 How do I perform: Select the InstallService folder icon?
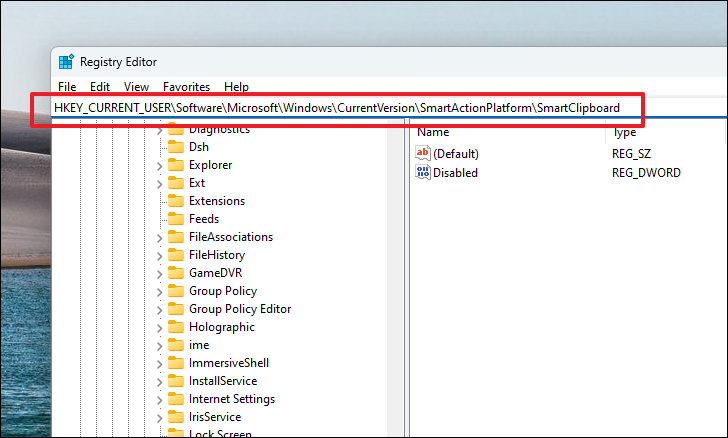tap(176, 381)
